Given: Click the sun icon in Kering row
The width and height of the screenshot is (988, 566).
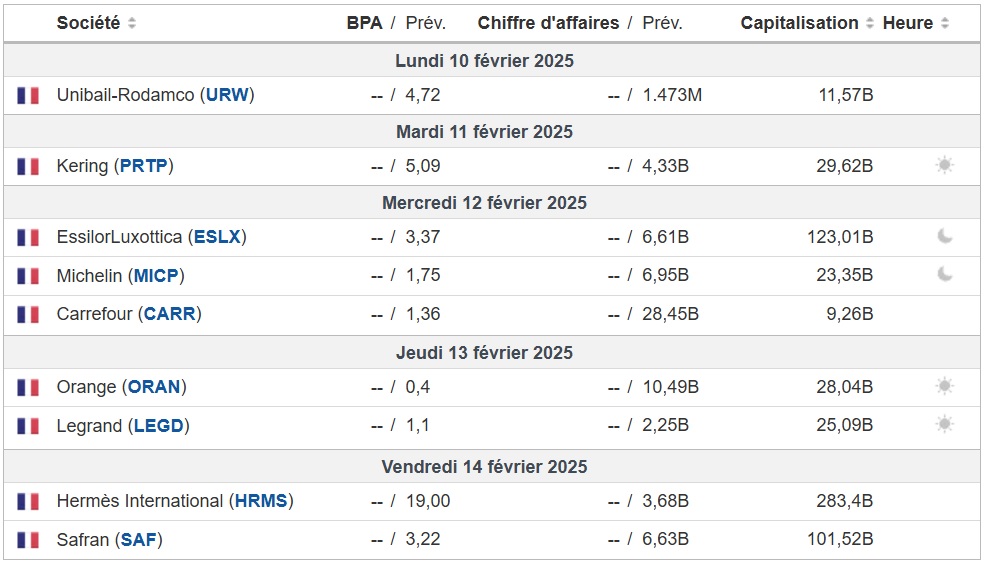Looking at the screenshot, I should tap(944, 166).
